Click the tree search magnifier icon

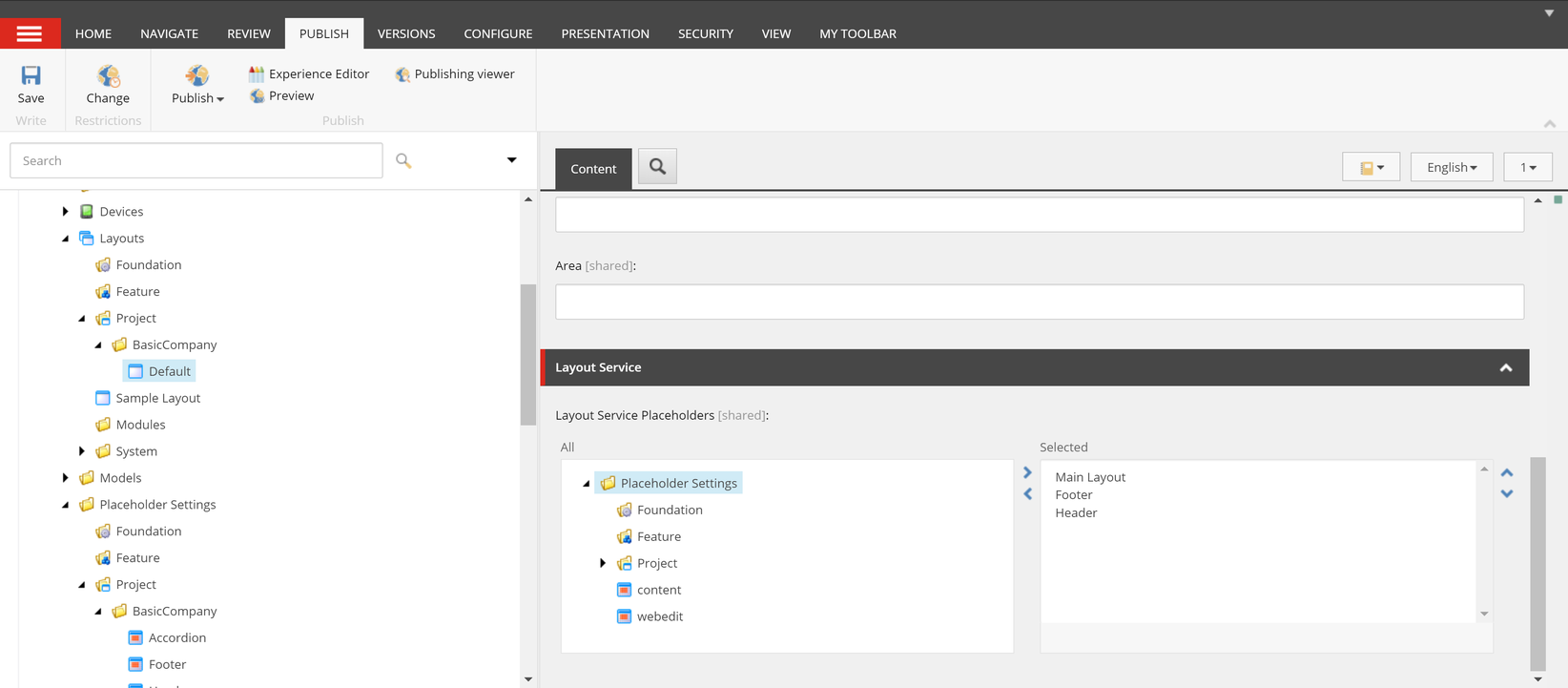pos(403,160)
